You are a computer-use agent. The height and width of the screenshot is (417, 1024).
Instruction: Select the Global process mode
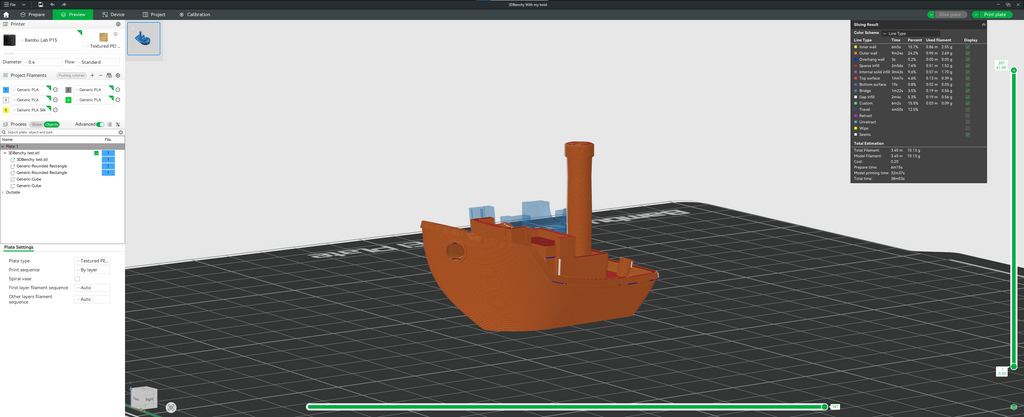coord(37,124)
